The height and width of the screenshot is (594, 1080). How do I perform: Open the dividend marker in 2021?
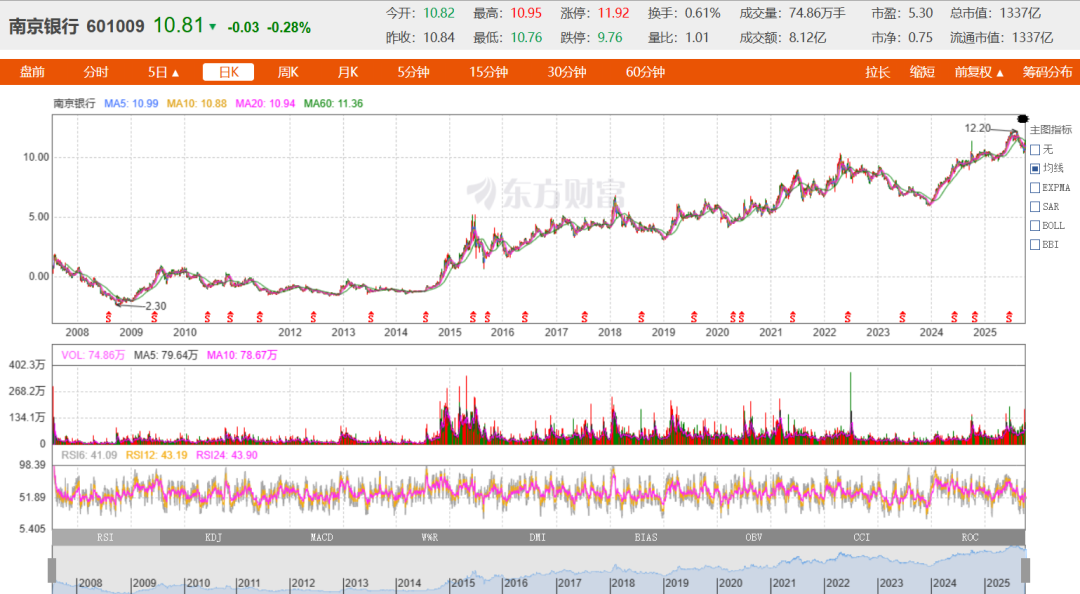tap(793, 317)
